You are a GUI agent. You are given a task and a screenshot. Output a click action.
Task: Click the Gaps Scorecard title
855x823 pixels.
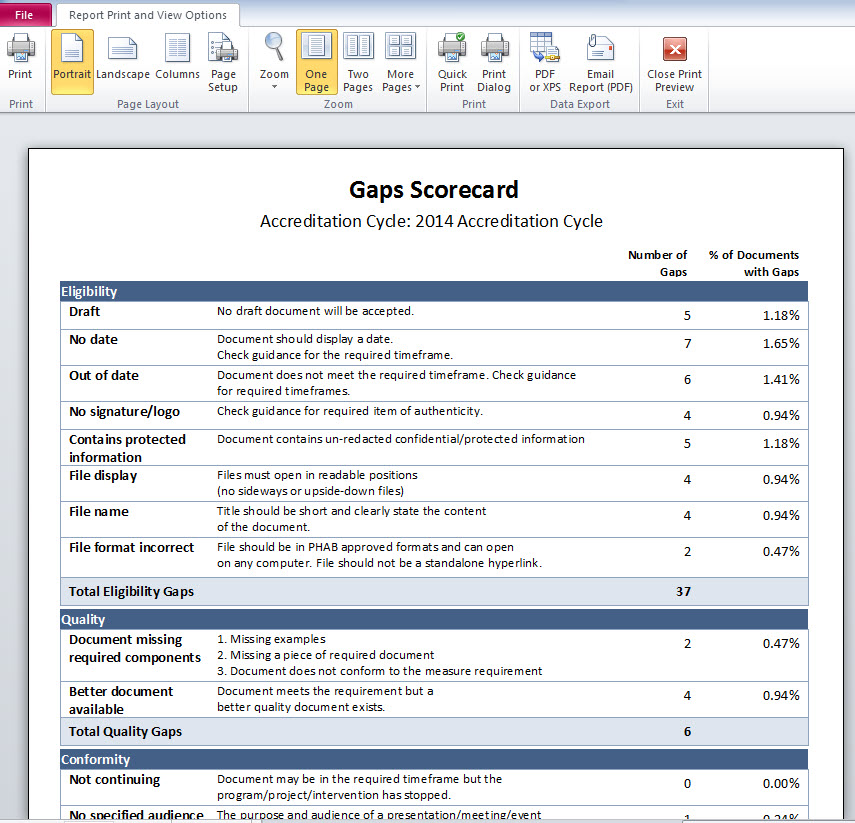[433, 190]
